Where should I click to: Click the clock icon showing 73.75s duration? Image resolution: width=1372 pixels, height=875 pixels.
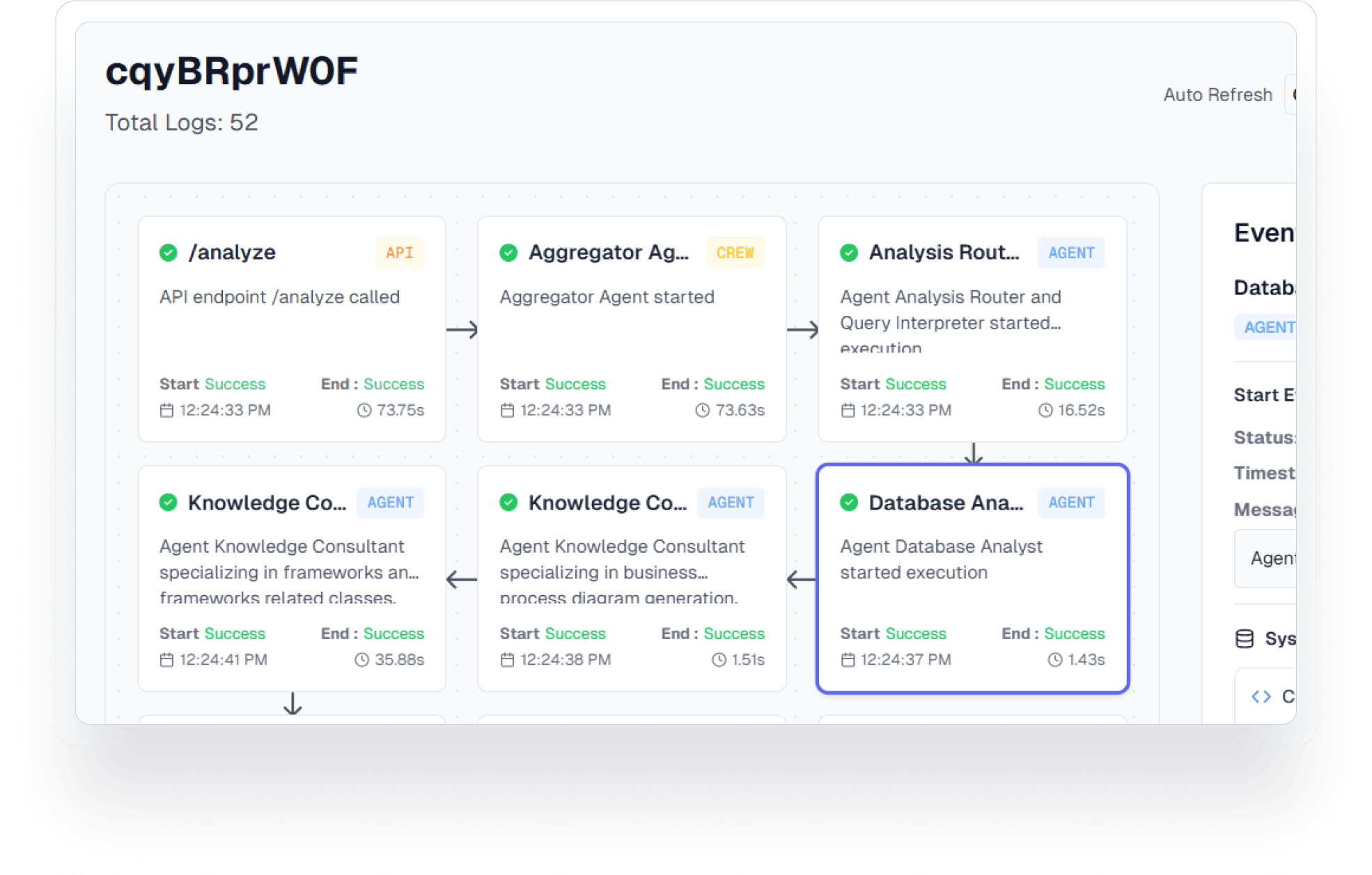(363, 410)
